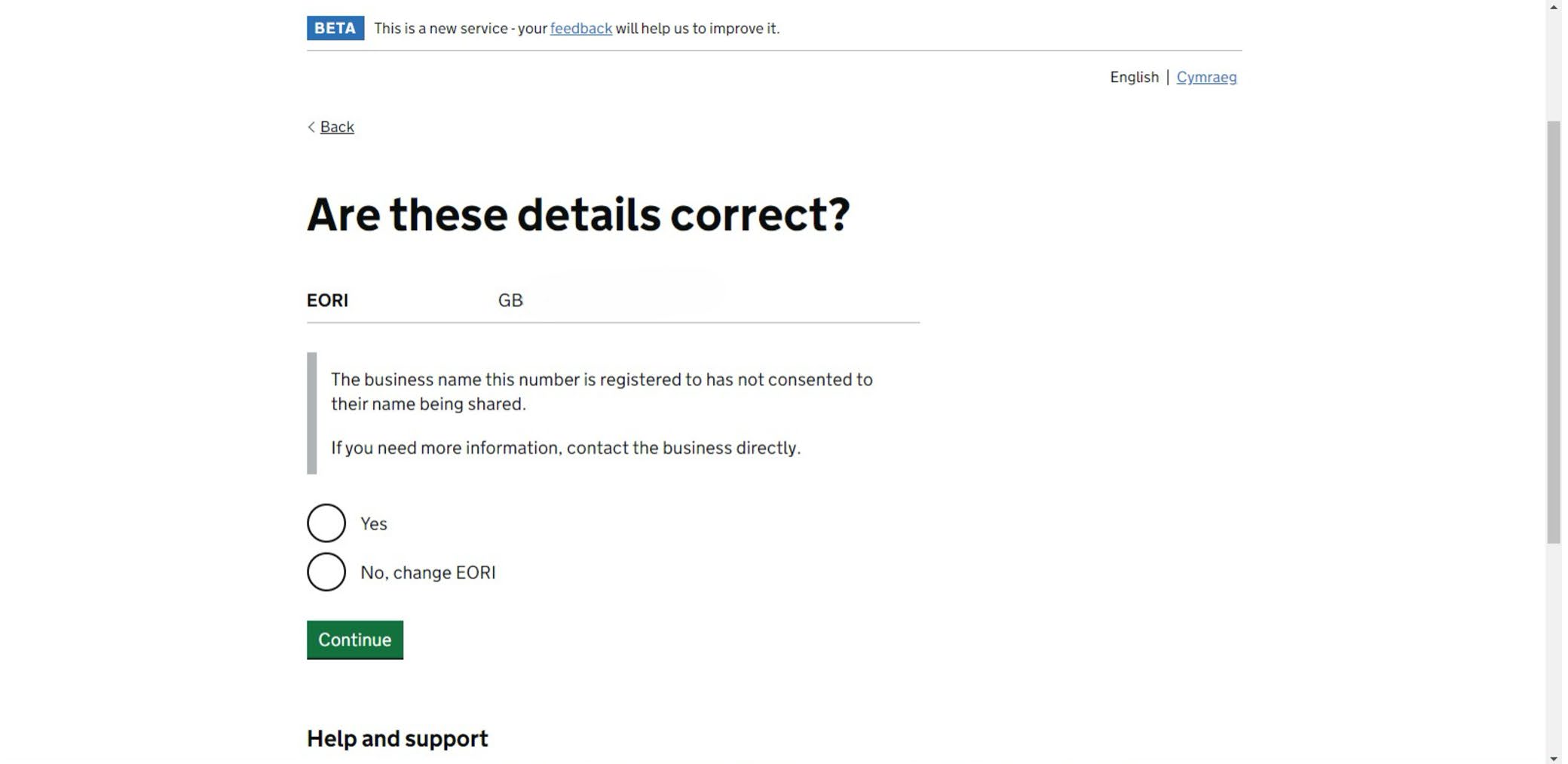
Task: Click the vertical scrollbar thumb
Action: point(1553,332)
